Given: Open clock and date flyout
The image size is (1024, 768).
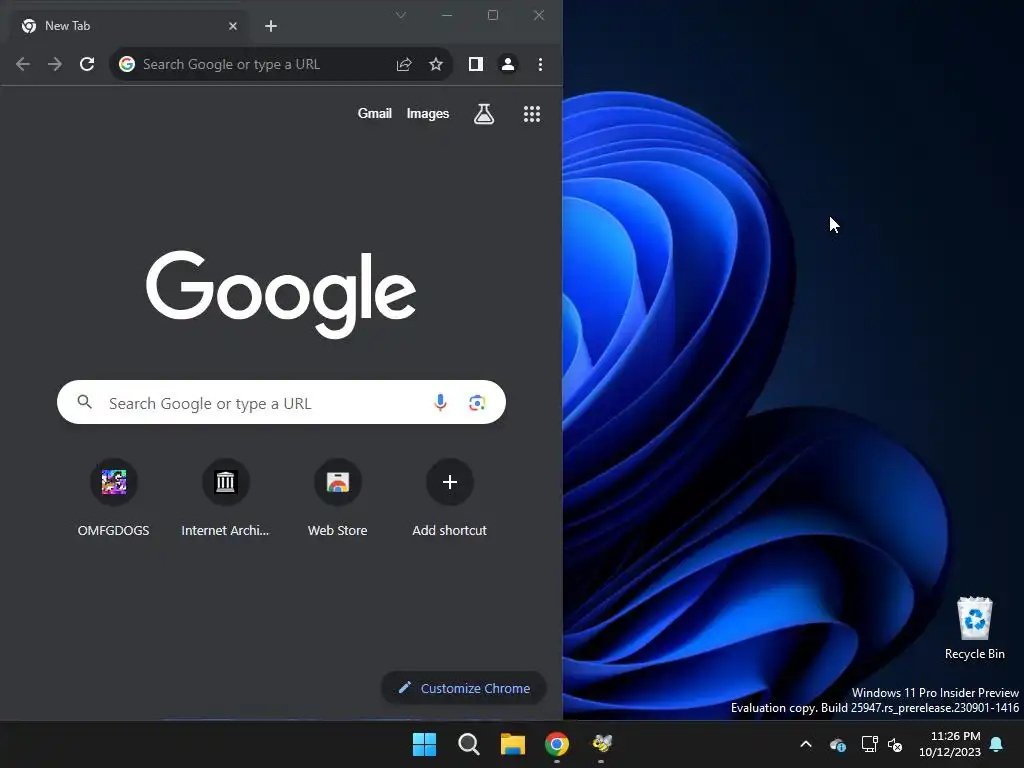Looking at the screenshot, I should coord(950,744).
